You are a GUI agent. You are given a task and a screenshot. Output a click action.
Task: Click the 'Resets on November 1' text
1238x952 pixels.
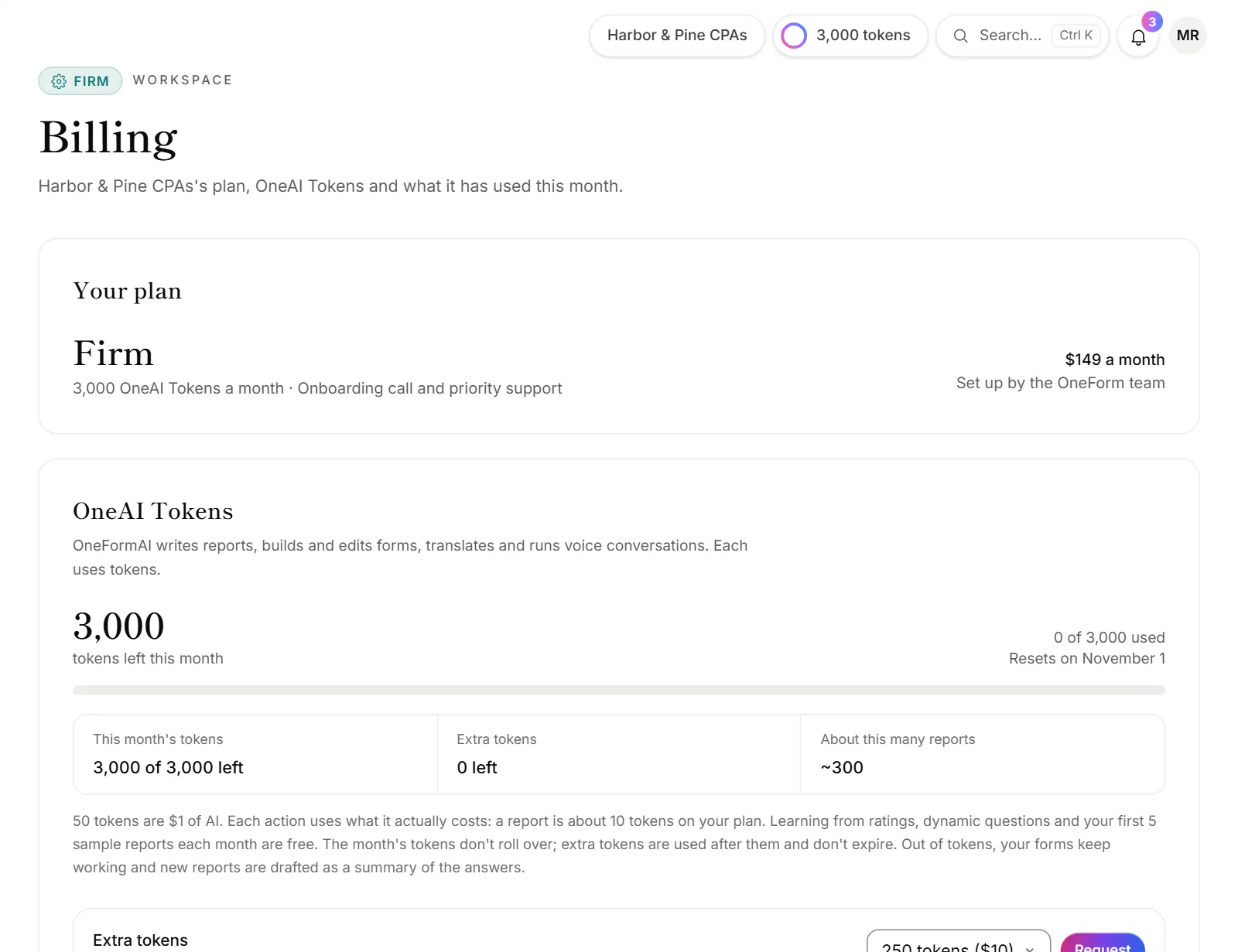pyautogui.click(x=1087, y=658)
